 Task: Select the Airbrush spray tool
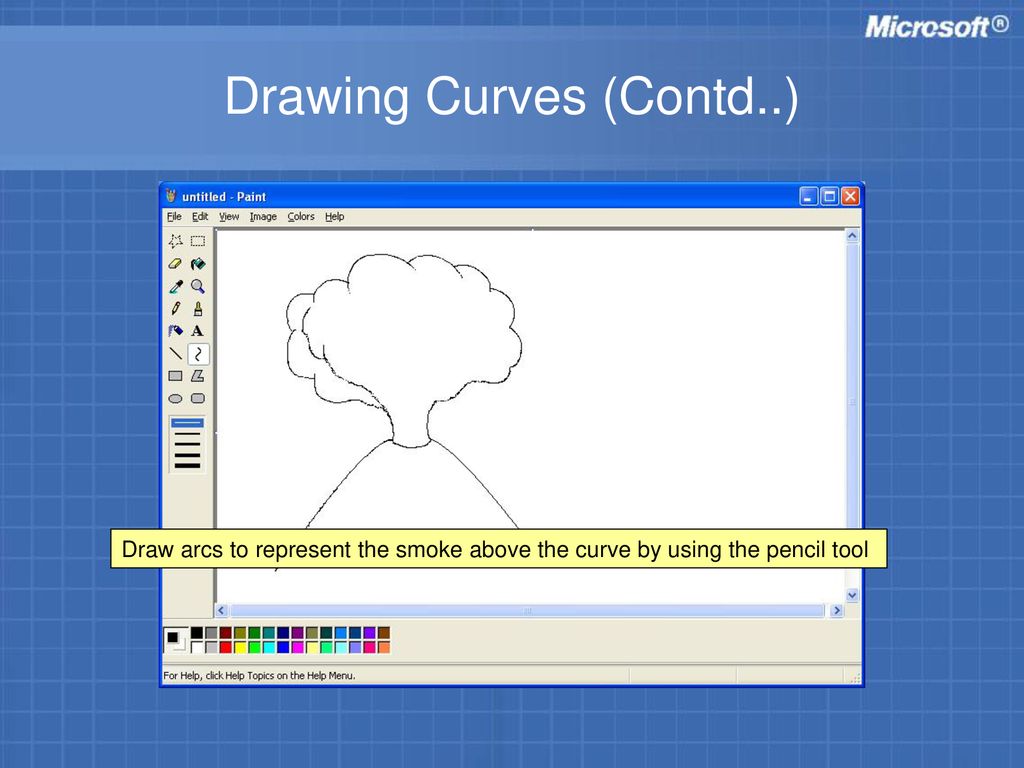tap(175, 331)
